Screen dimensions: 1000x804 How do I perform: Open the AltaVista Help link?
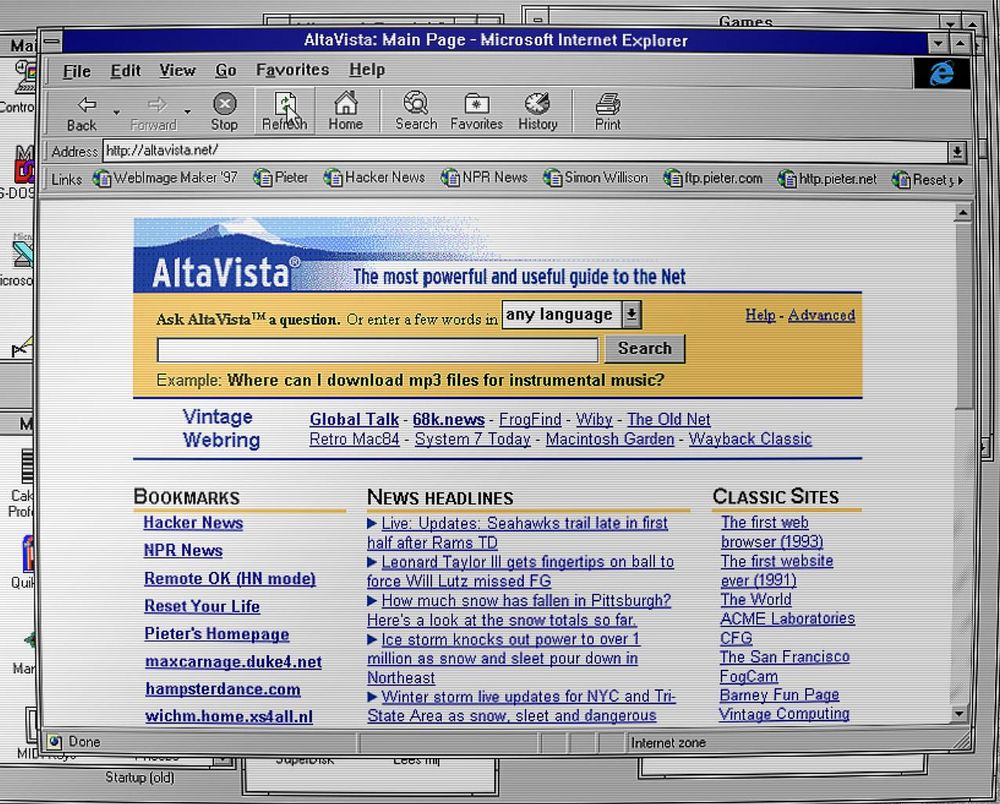point(760,315)
